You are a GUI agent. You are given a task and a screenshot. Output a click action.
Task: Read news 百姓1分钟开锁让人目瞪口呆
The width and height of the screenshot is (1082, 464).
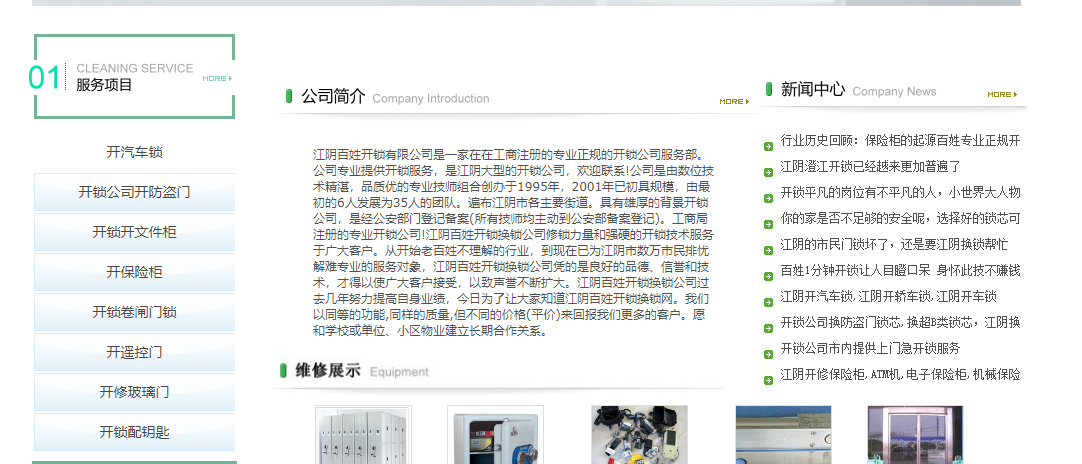(x=900, y=270)
